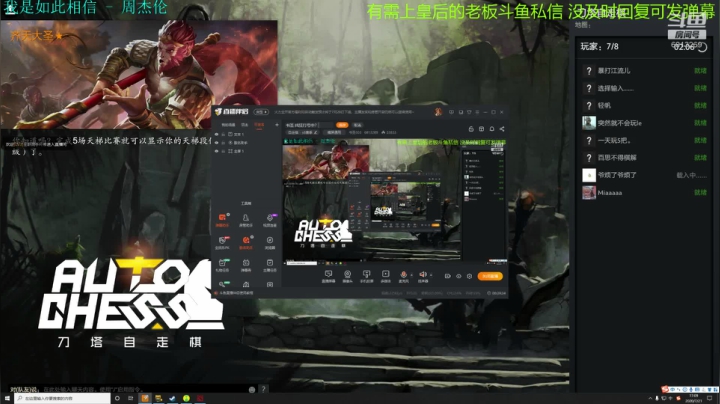This screenshot has height=404, width=720.
Task: Select the orange active third source tab
Action: 259,125
